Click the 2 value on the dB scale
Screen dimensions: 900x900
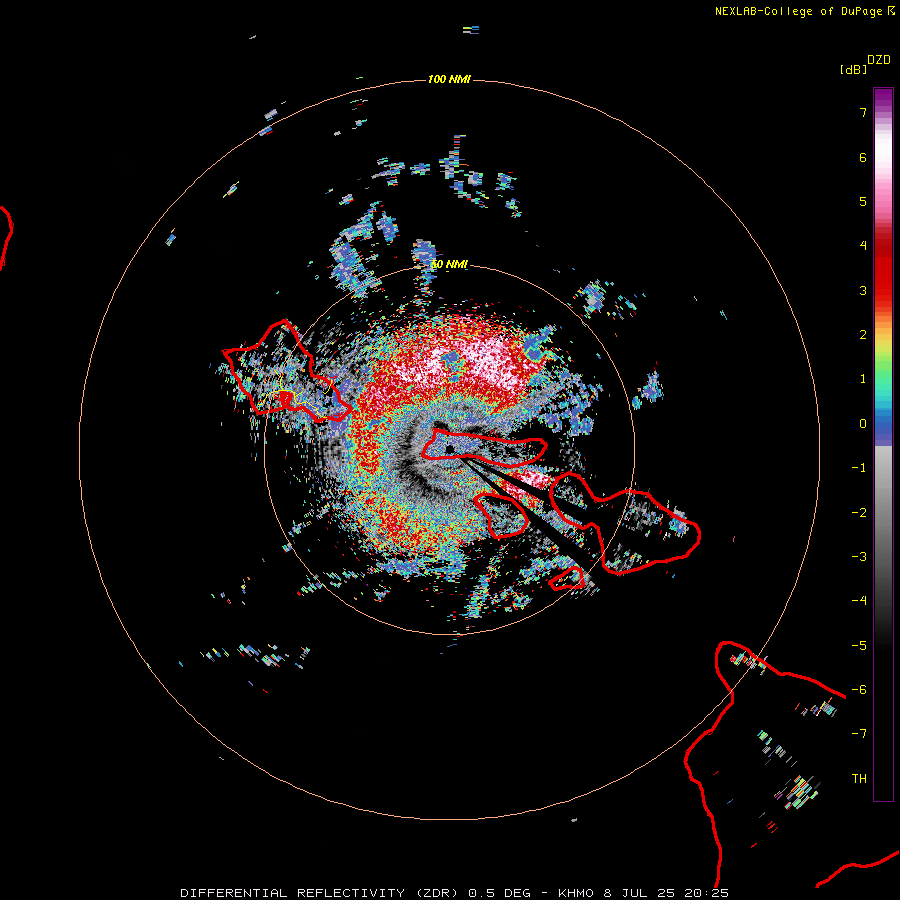863,335
